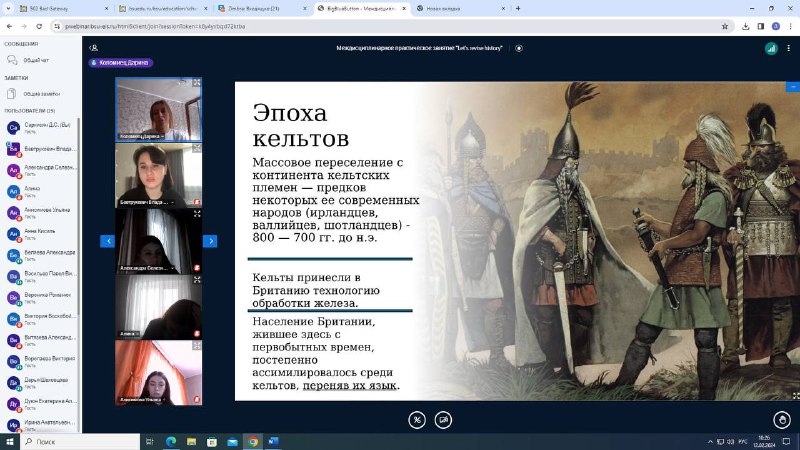Switch to the Новая вкладка tab
Screen dimensions: 800x450
pos(461,9)
